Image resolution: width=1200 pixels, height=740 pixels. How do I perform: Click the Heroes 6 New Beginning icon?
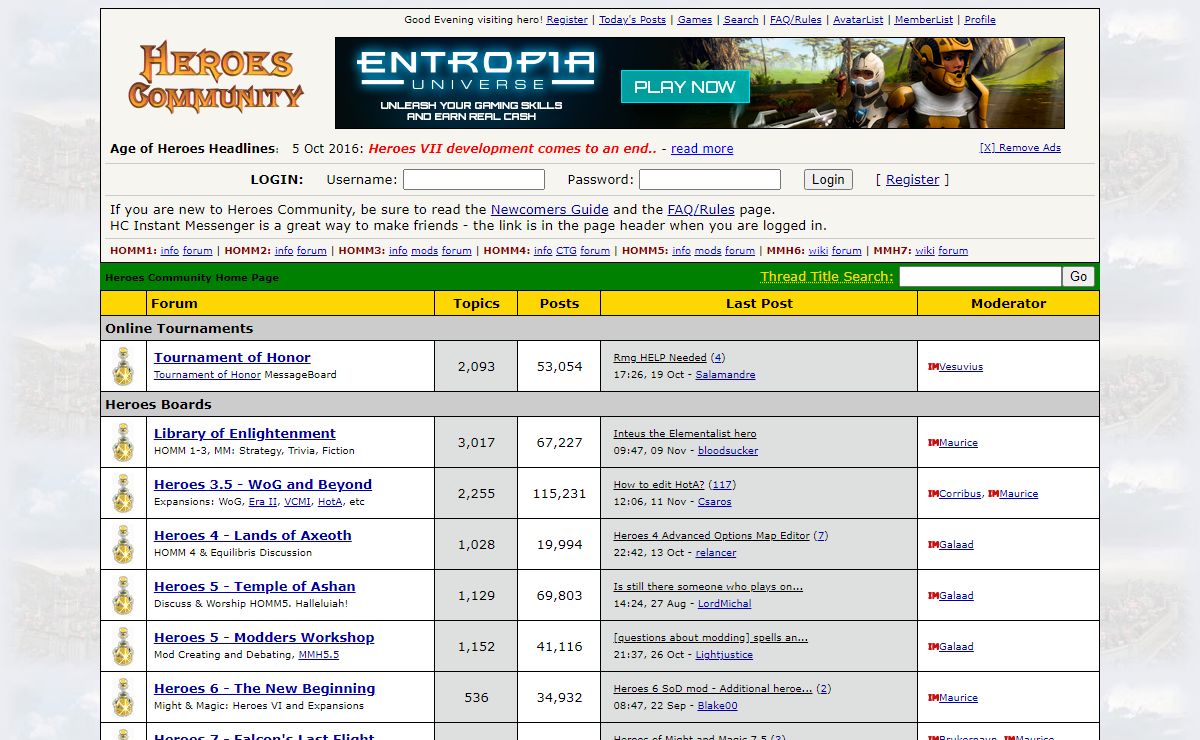(123, 697)
